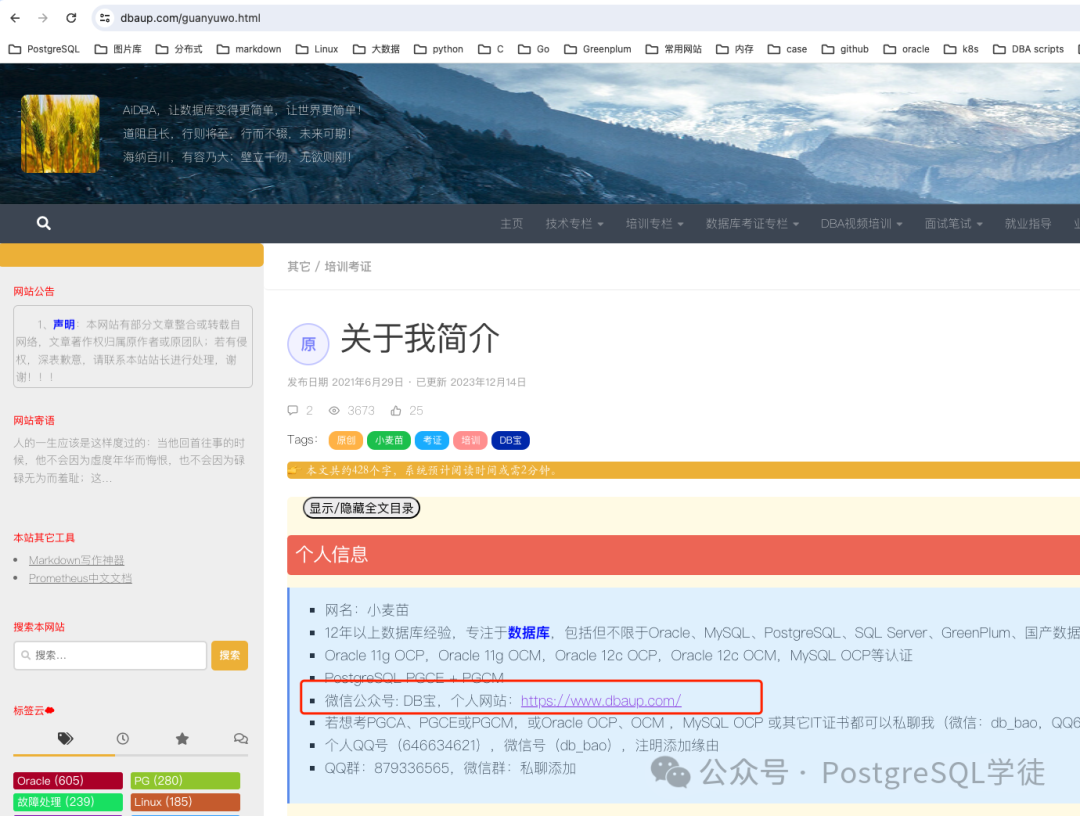Select the tags icon tab in tag cloud

coord(65,739)
